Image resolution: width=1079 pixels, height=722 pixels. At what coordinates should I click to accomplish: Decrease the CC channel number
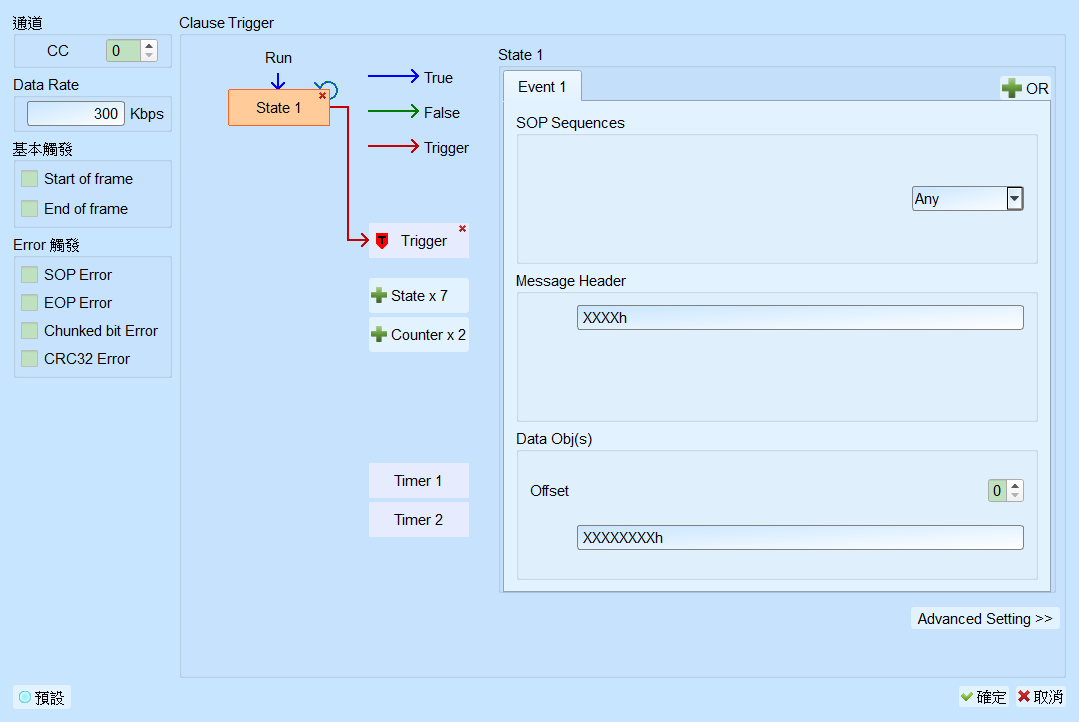point(149,56)
